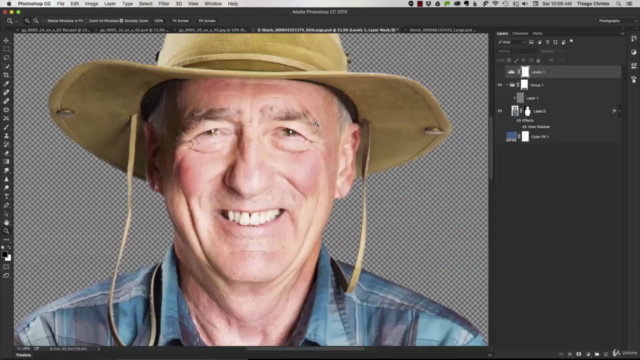
Task: Open Zoom tool preset picker arrow
Action: (16, 21)
